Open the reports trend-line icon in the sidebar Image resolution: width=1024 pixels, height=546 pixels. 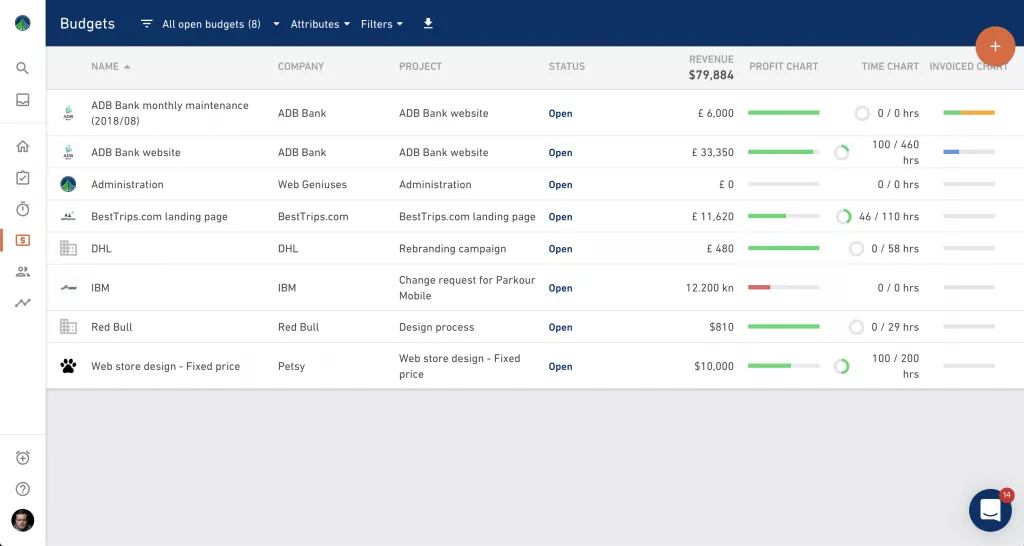click(22, 302)
